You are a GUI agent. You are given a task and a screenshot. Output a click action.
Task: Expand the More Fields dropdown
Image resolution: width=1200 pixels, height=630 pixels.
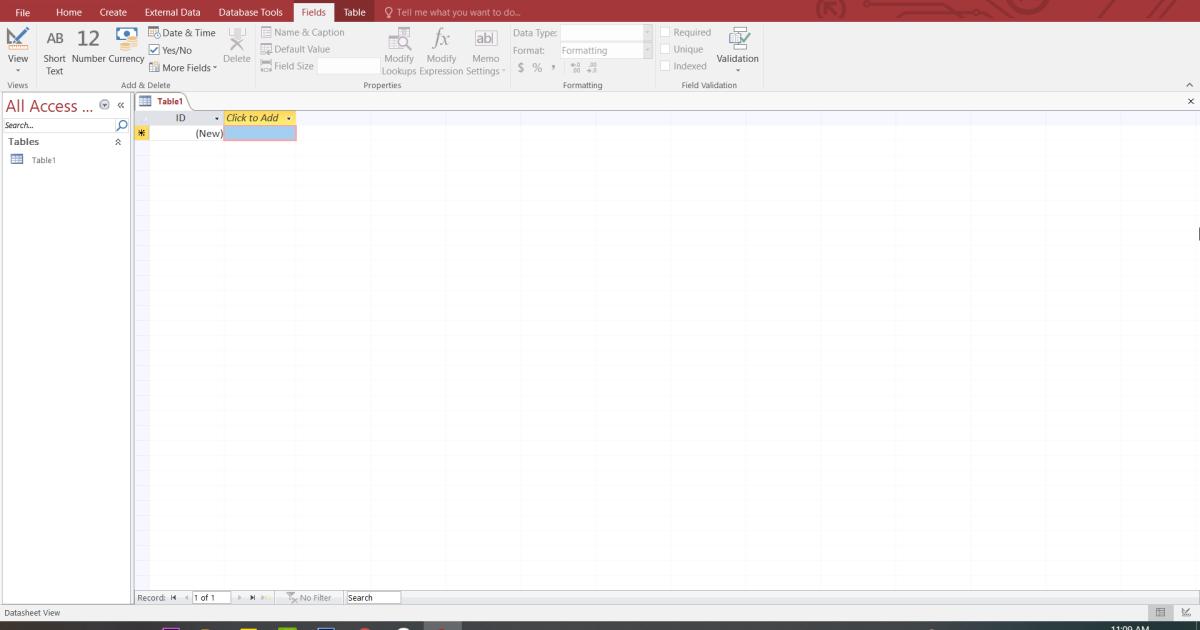click(184, 67)
